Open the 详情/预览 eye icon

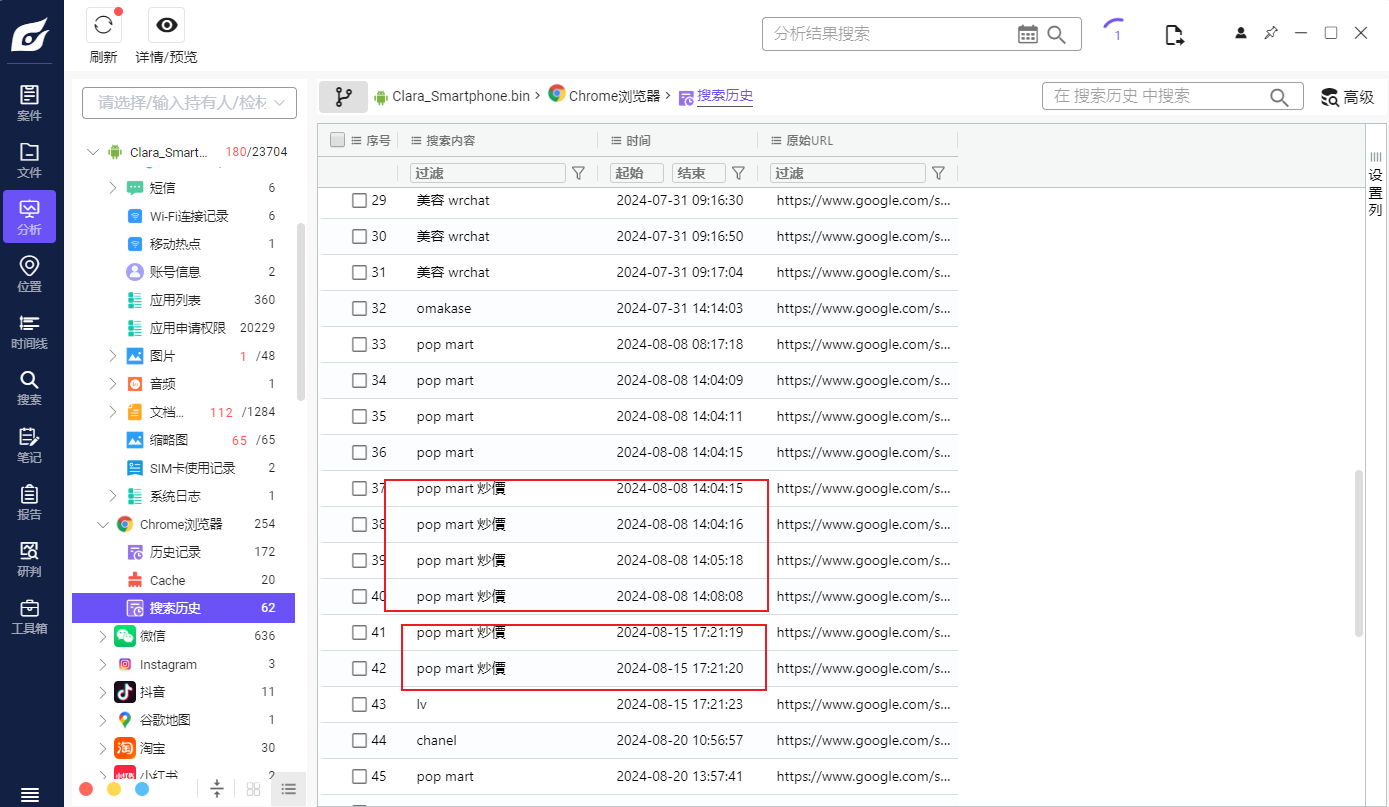166,25
